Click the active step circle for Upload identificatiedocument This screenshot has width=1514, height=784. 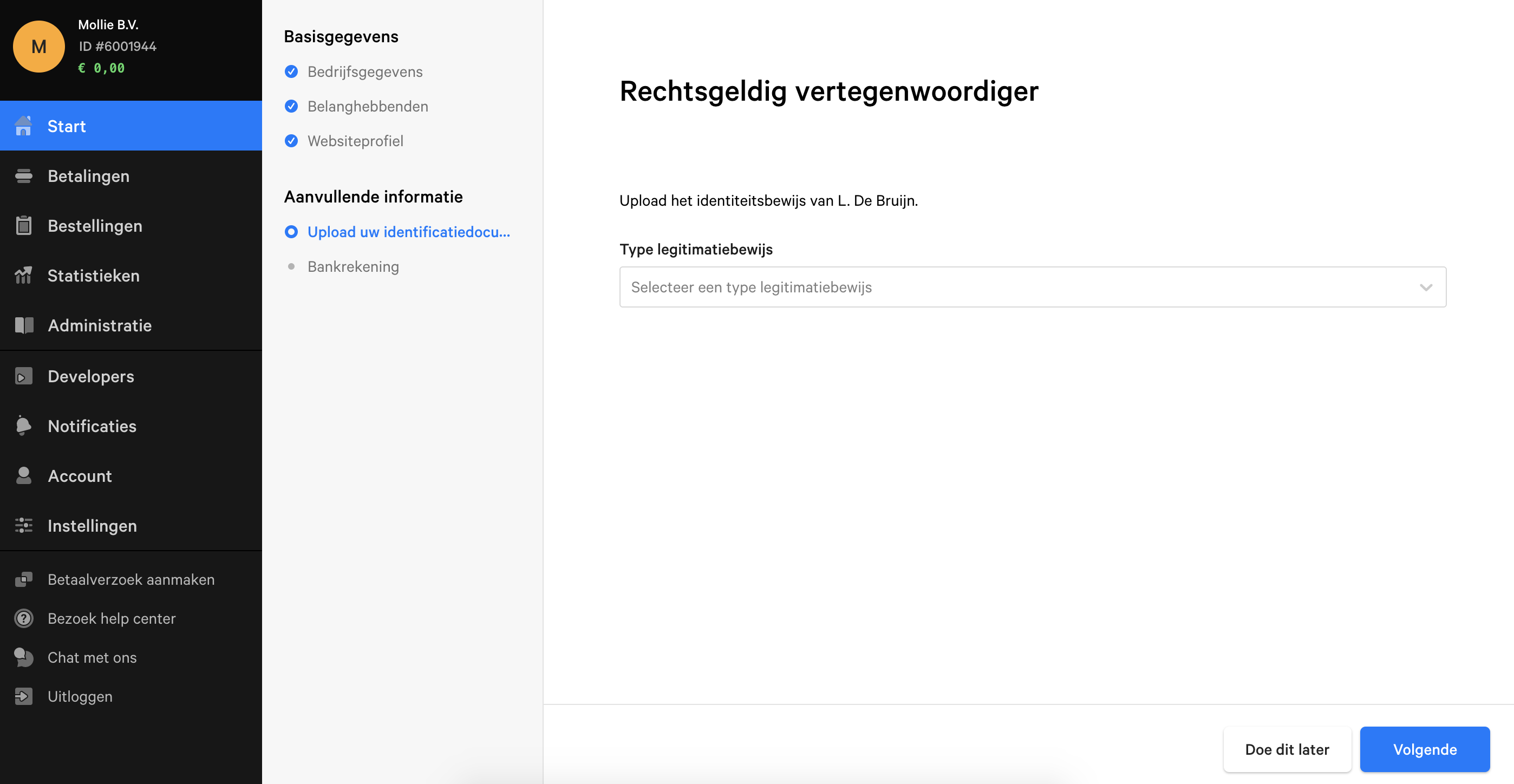point(291,232)
